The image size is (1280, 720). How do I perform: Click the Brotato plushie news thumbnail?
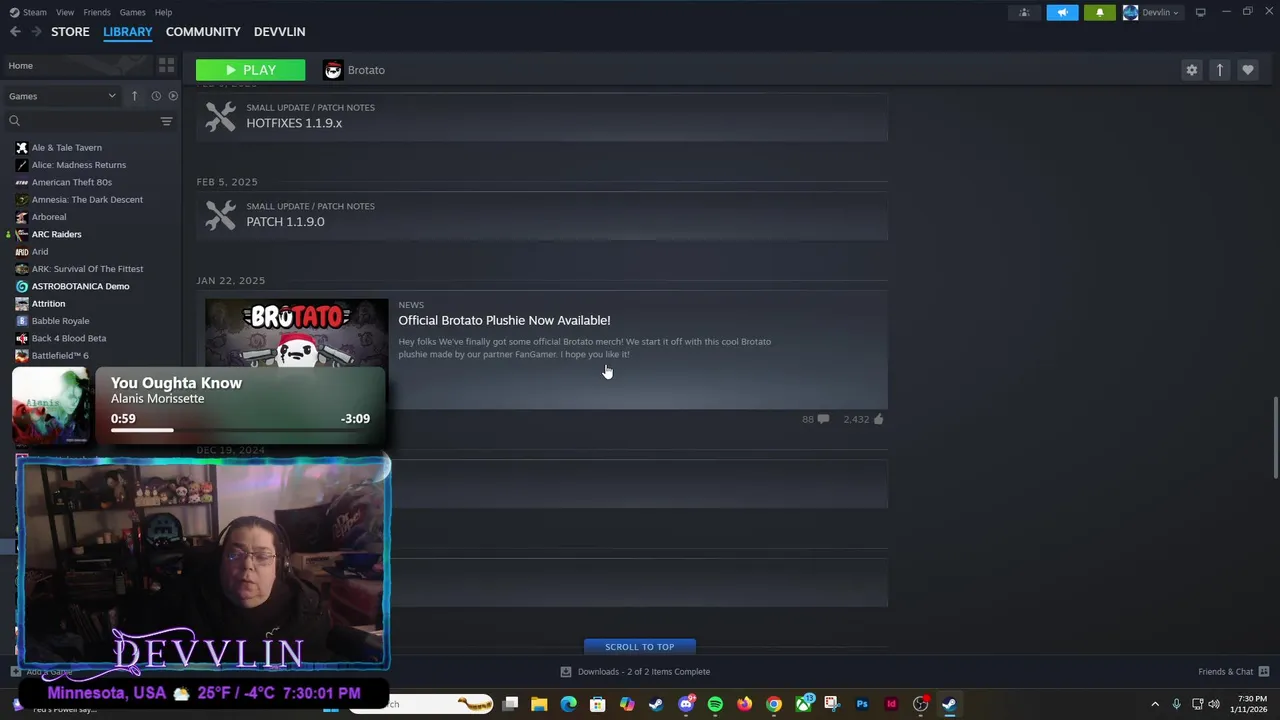[x=296, y=333]
